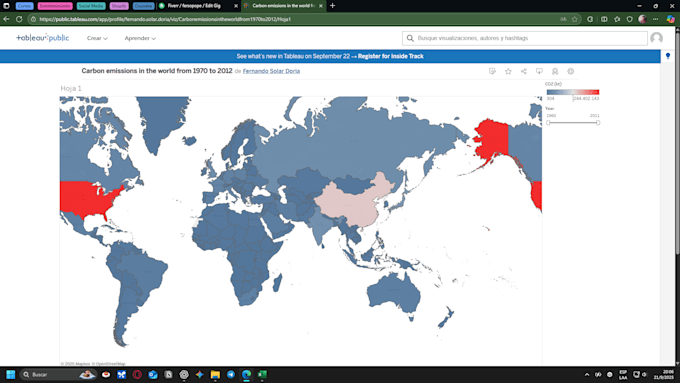This screenshot has width=680, height=383.
Task: Open browser settings and more menu
Action: 656,19
